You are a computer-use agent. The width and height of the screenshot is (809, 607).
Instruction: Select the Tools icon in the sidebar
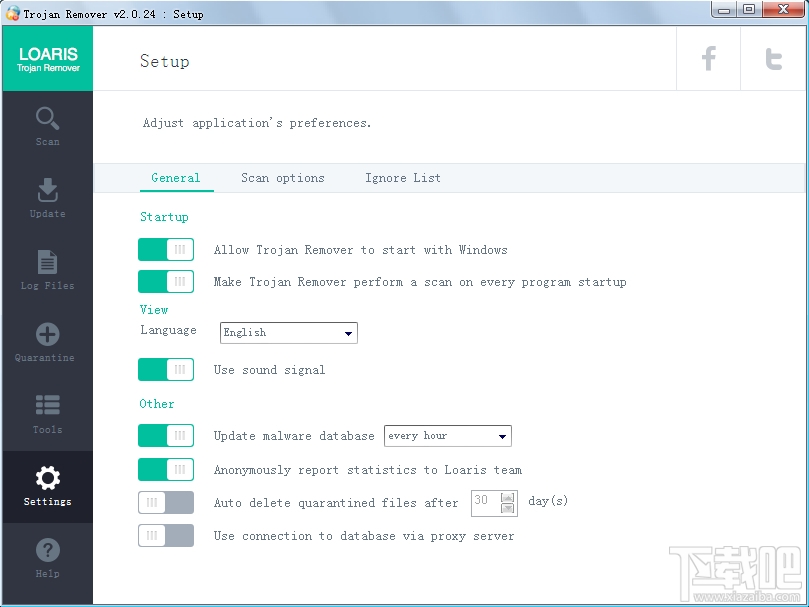[46, 413]
